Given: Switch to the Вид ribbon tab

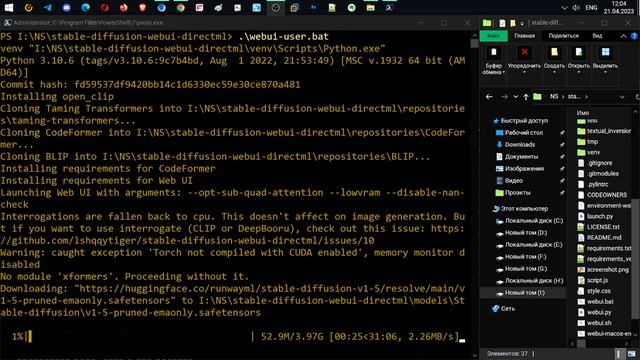Looking at the screenshot, I should click(x=597, y=36).
